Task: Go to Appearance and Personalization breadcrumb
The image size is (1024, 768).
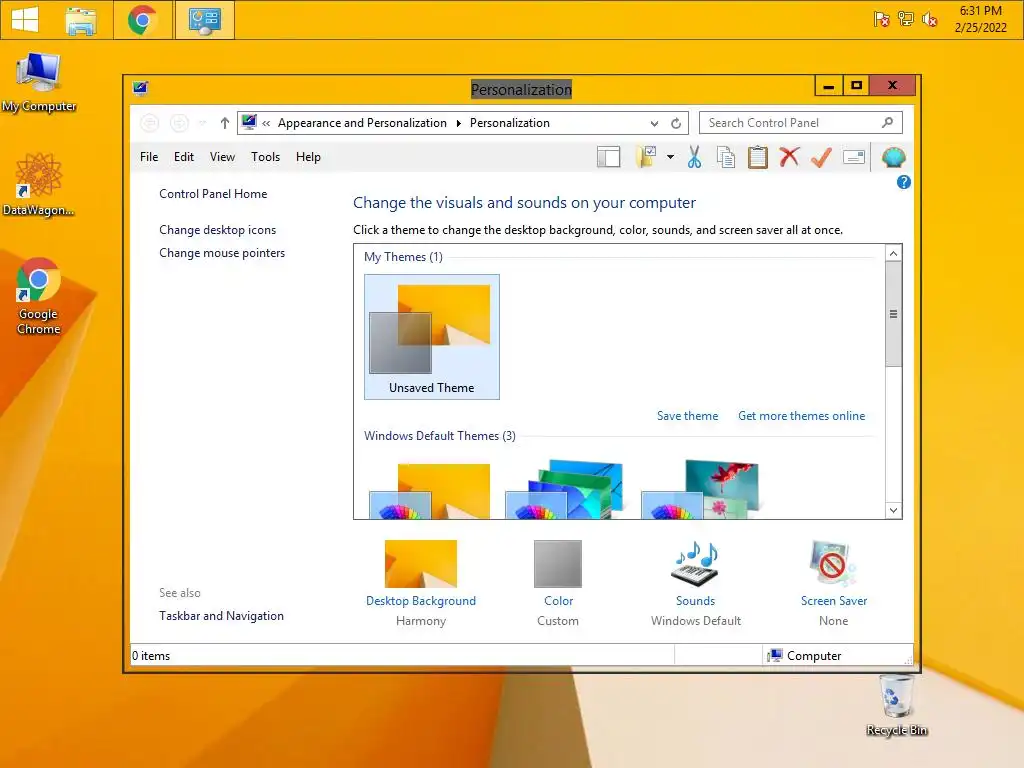Action: (x=362, y=123)
